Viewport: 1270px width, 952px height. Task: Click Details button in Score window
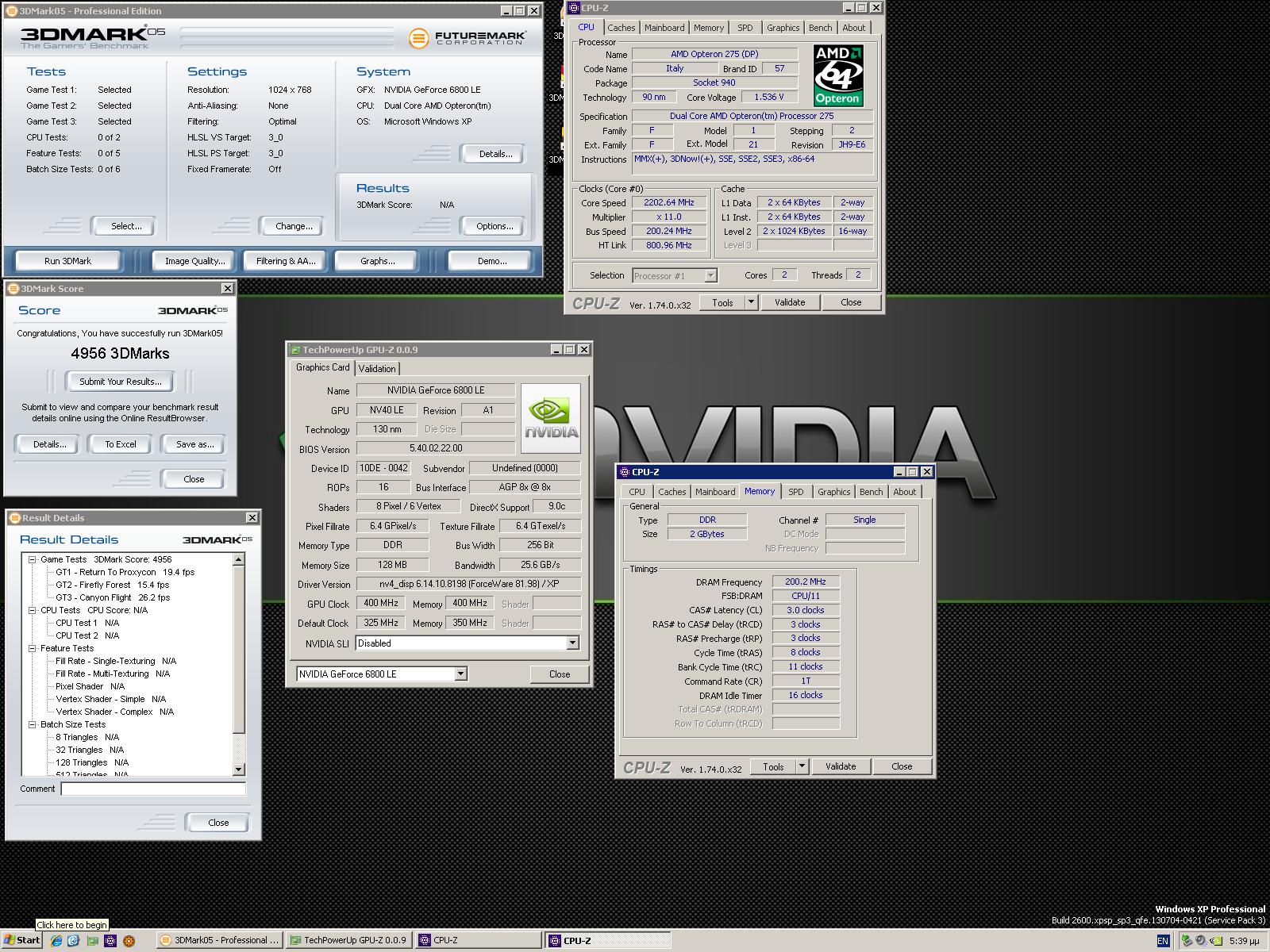(49, 444)
